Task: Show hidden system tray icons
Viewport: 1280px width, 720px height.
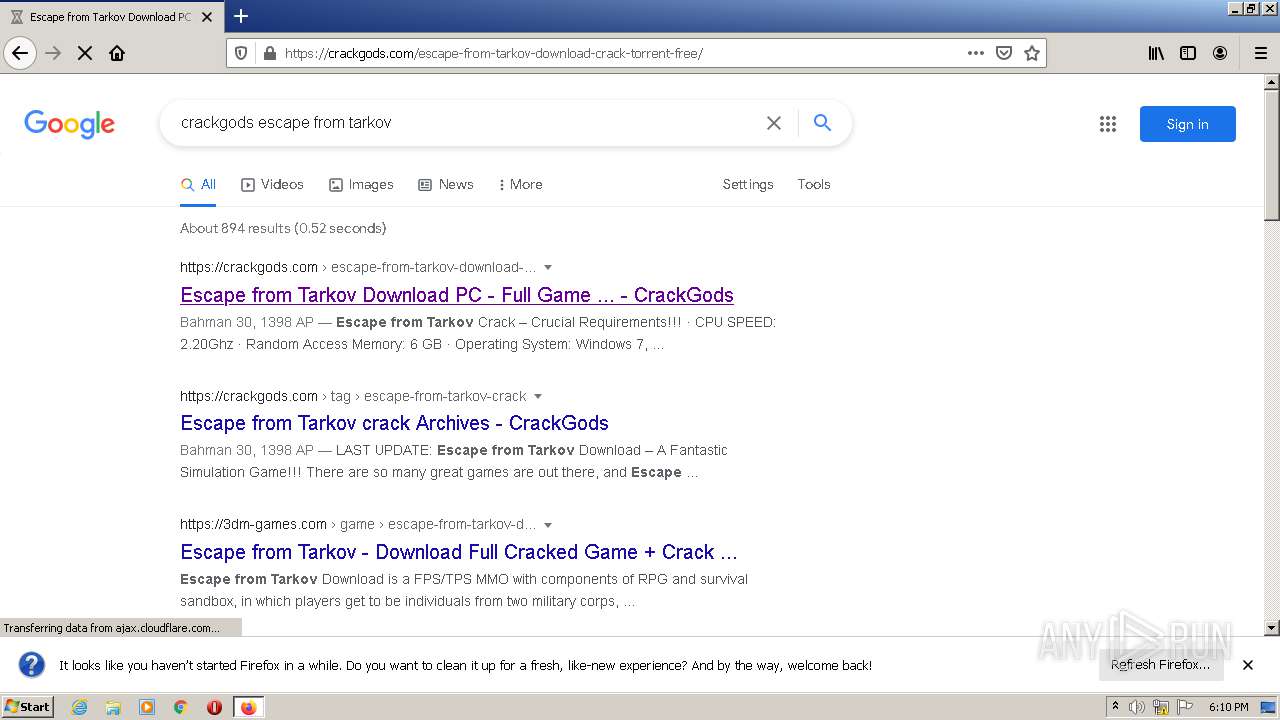Action: [1115, 707]
